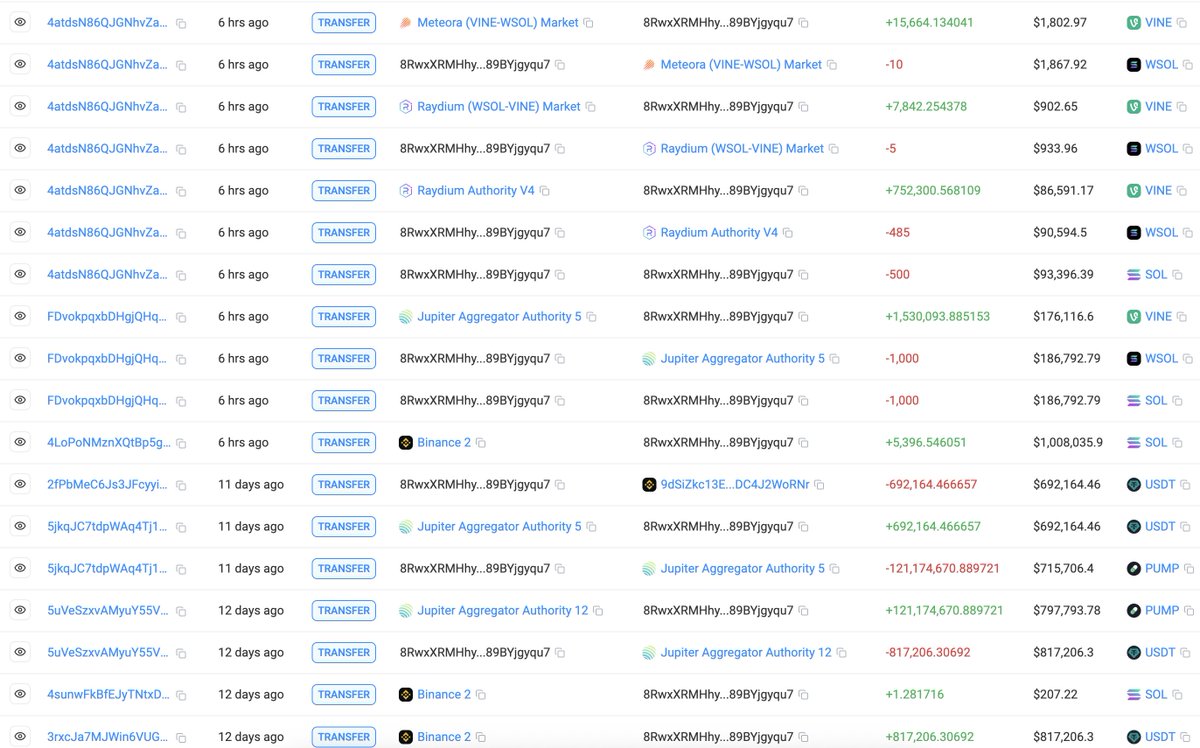This screenshot has width=1200, height=748.
Task: Open Jupiter Aggregator Authority 5 in the +692,164.466657 row
Action: 499,526
